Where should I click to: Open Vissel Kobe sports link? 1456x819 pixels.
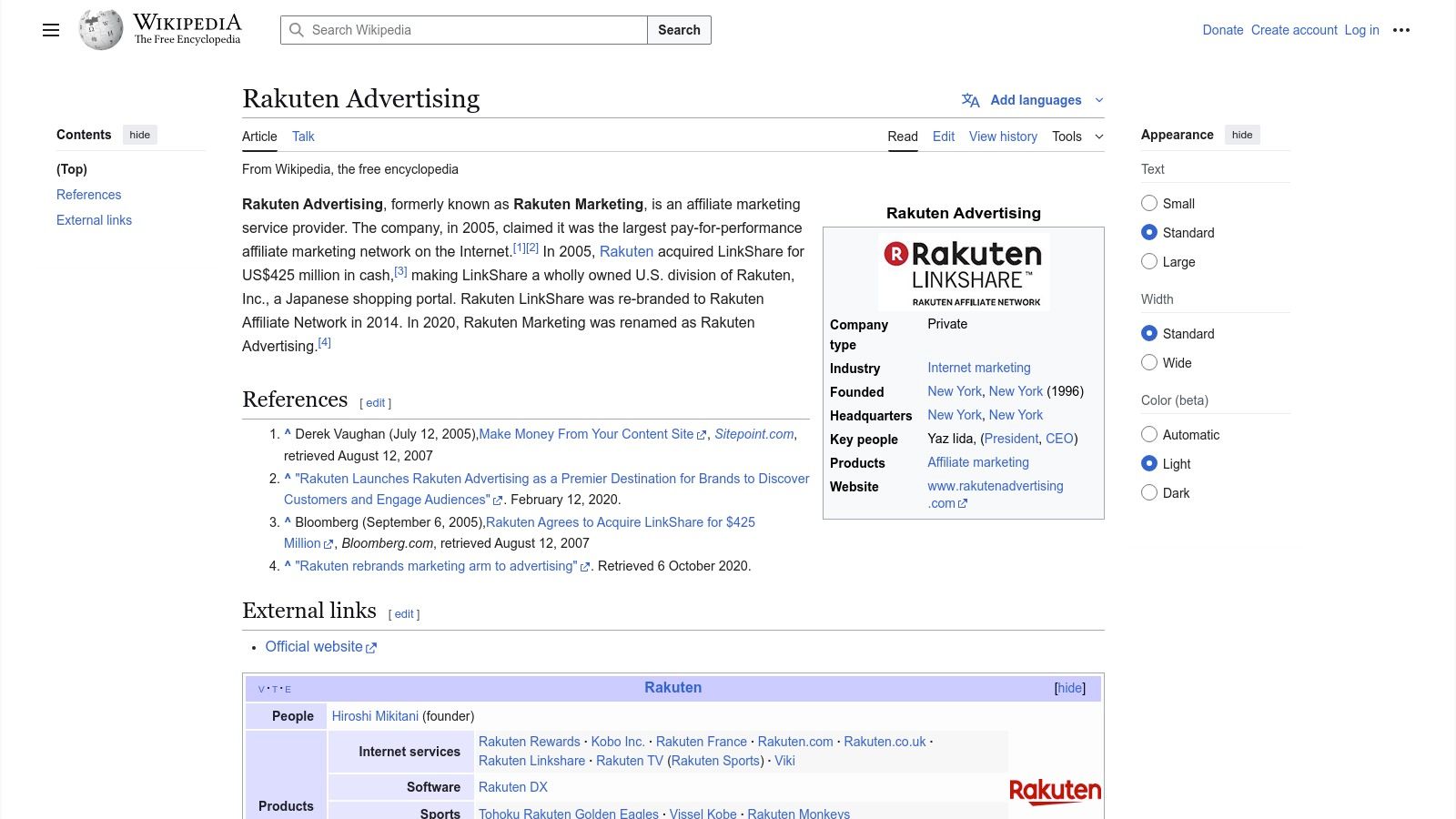703,814
